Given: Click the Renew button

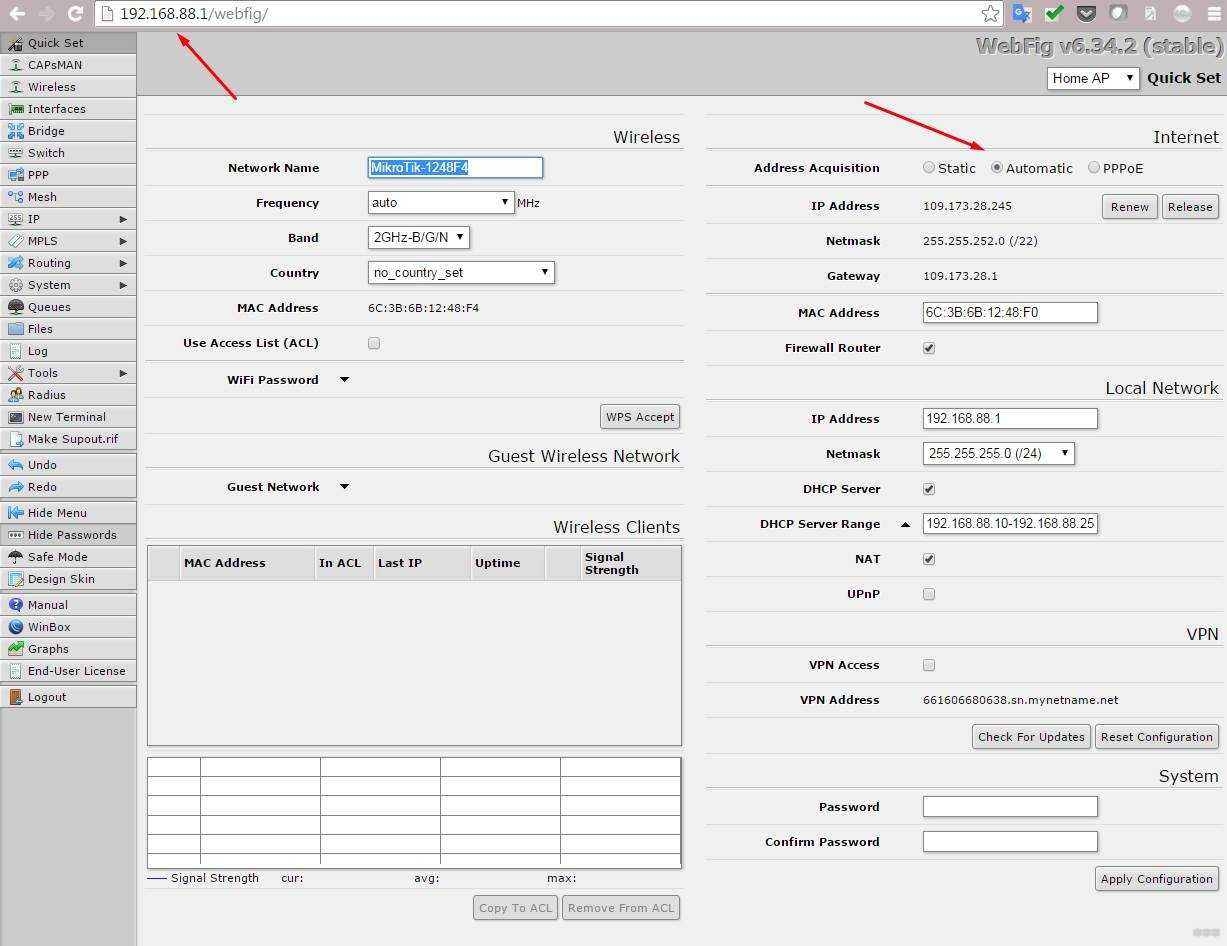Looking at the screenshot, I should pos(1129,207).
